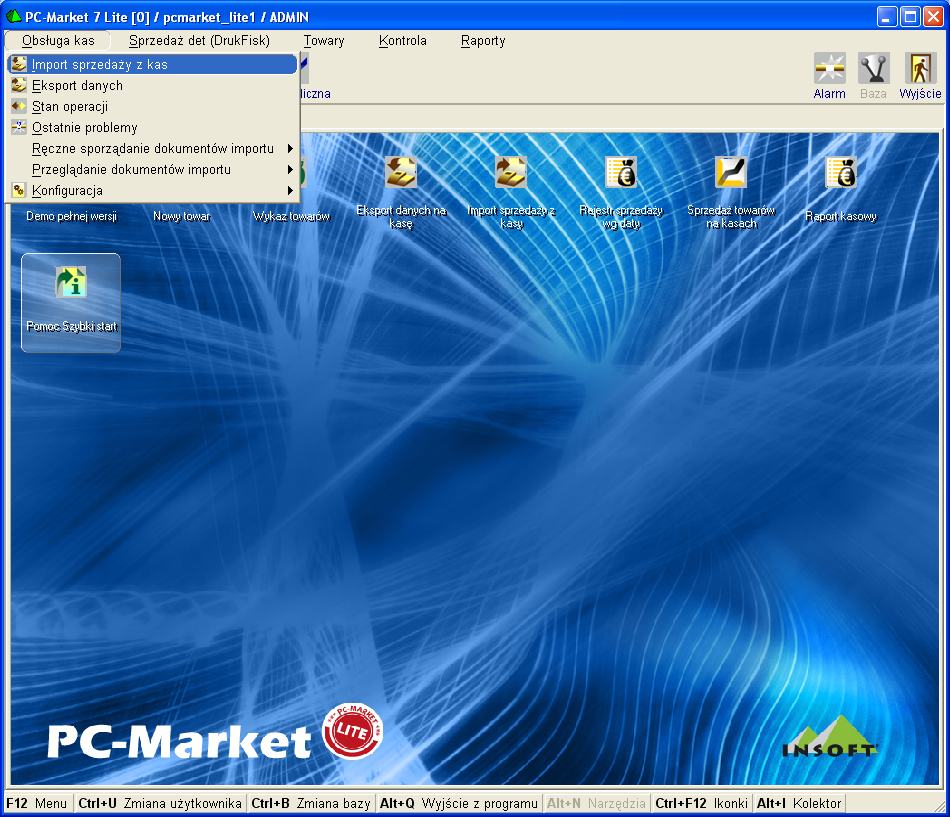
Task: Choose Eksport danych from the menu
Action: point(152,85)
